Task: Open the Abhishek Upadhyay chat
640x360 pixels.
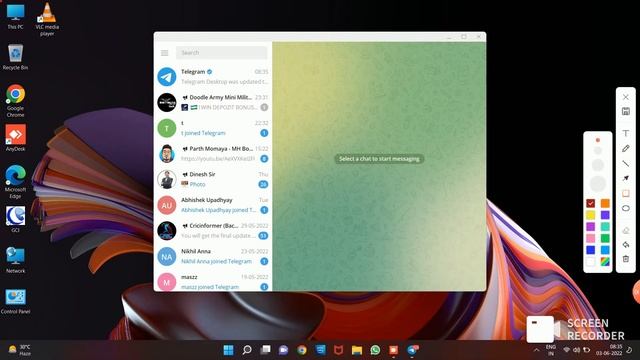Action: [x=213, y=205]
